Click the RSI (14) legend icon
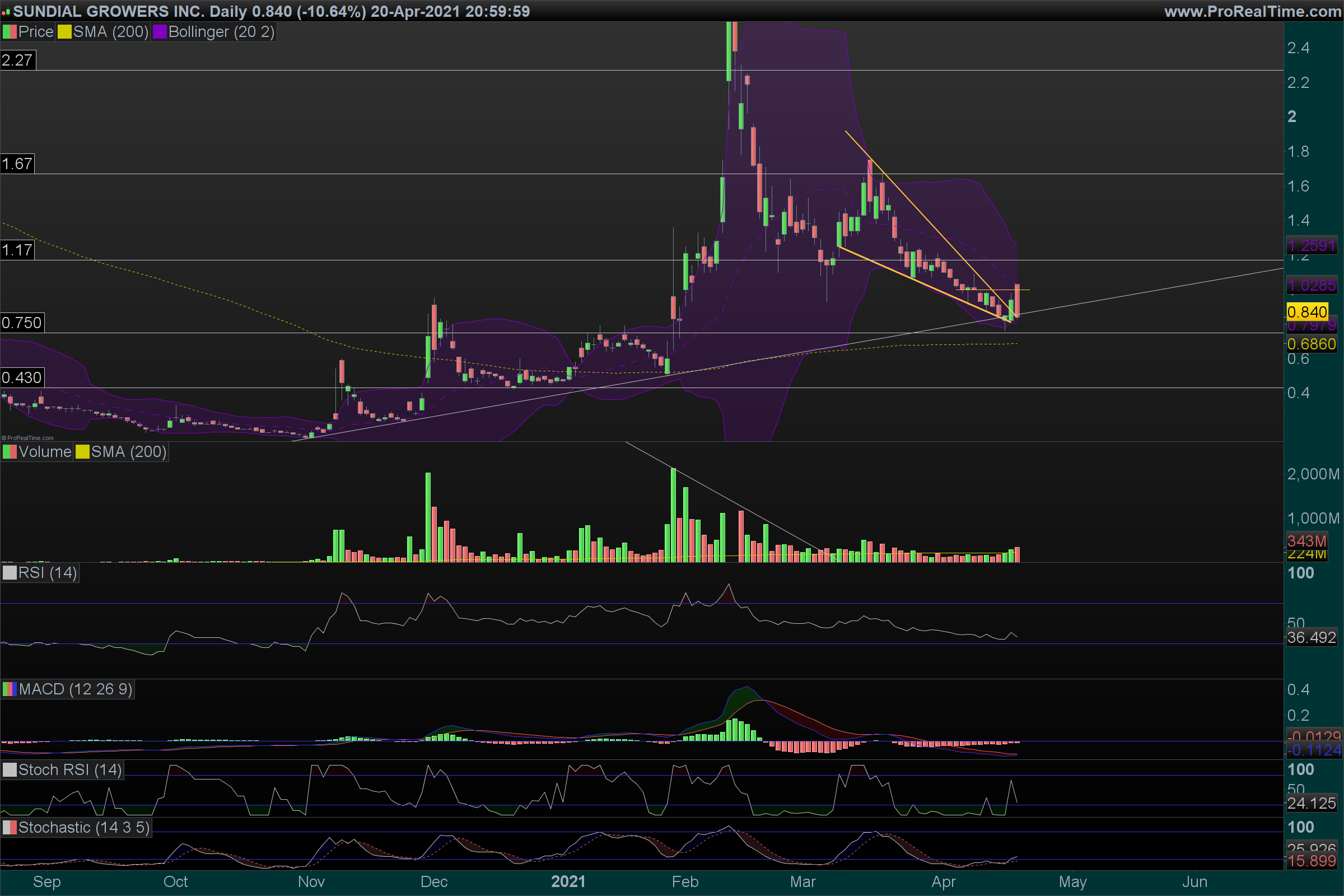This screenshot has height=896, width=1344. tap(9, 572)
